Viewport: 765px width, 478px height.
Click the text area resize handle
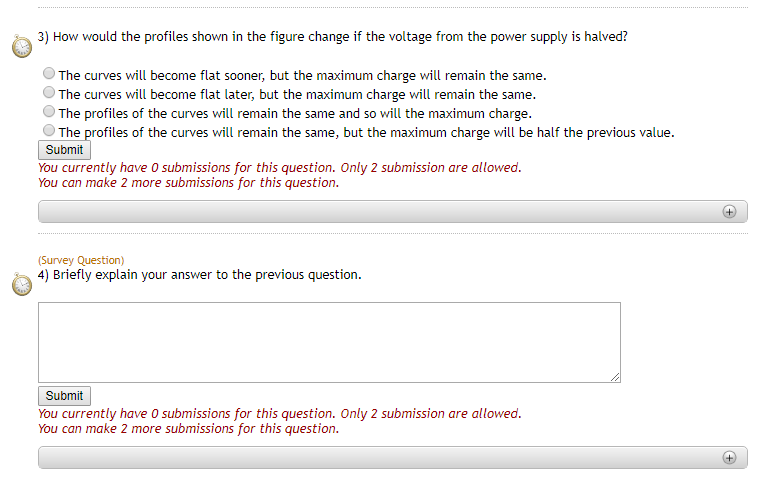point(615,376)
